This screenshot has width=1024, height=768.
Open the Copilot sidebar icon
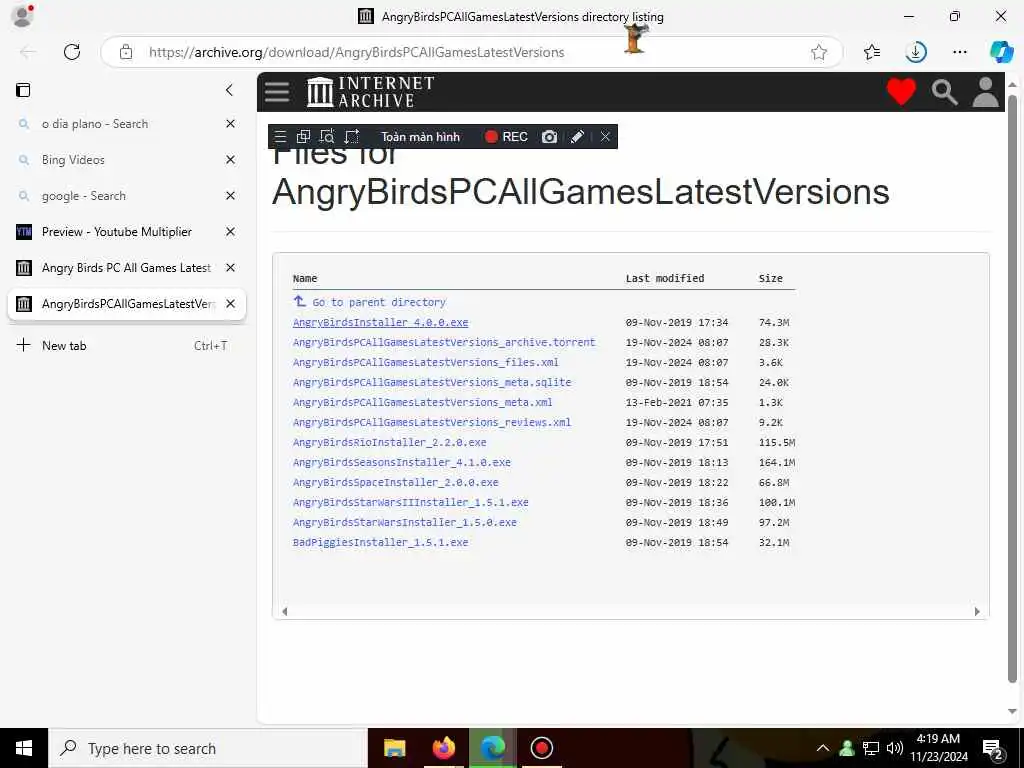pos(1001,52)
